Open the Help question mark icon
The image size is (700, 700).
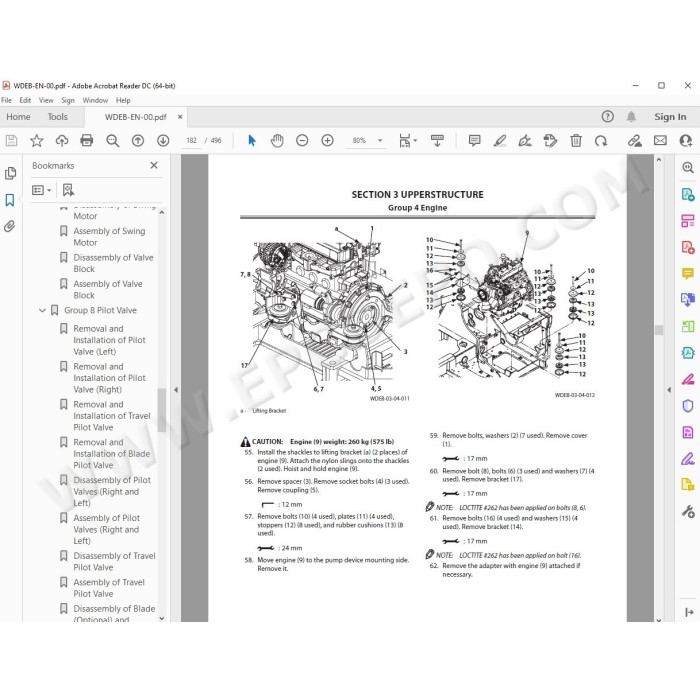tap(608, 117)
